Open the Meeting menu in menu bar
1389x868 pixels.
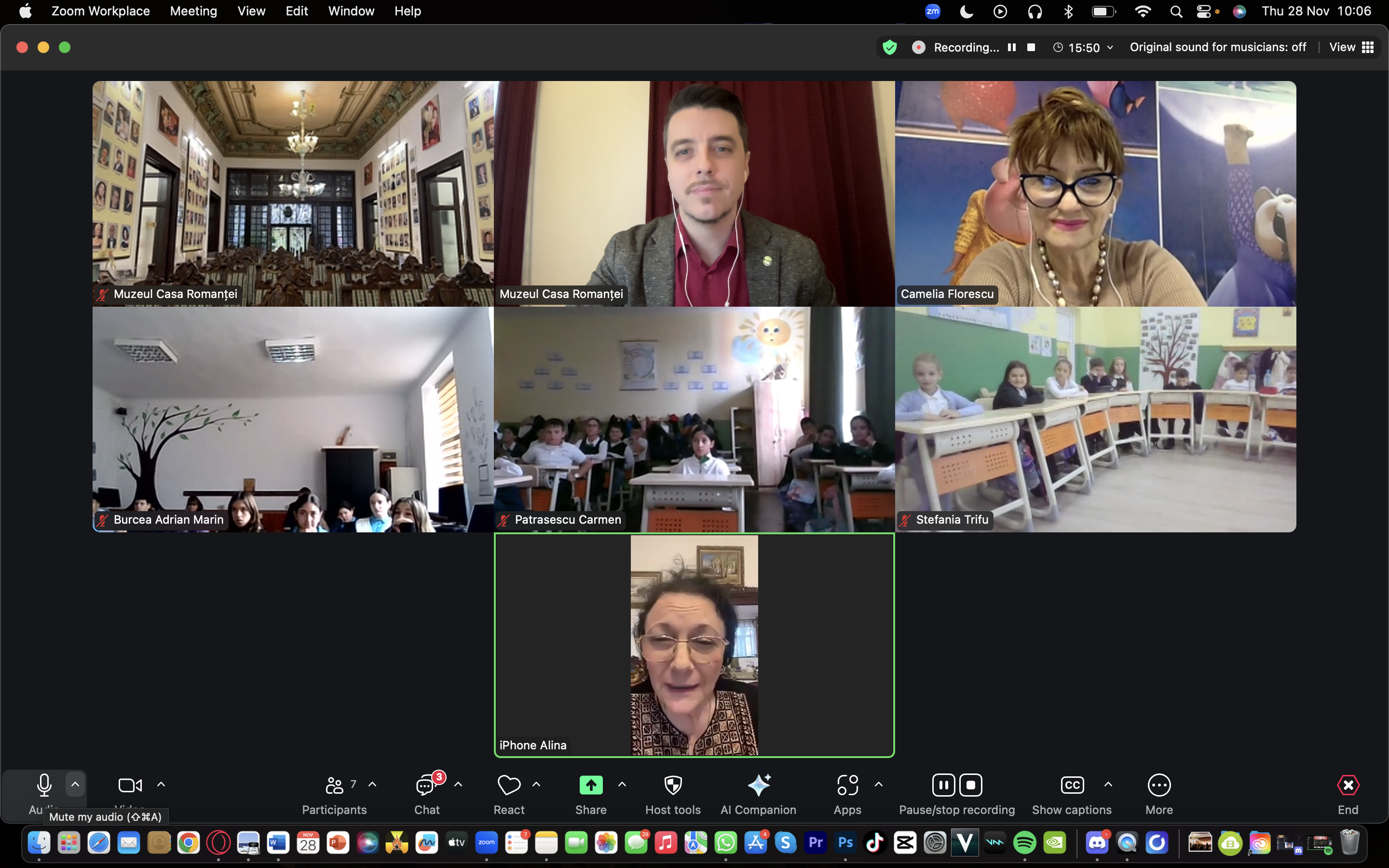pyautogui.click(x=193, y=11)
